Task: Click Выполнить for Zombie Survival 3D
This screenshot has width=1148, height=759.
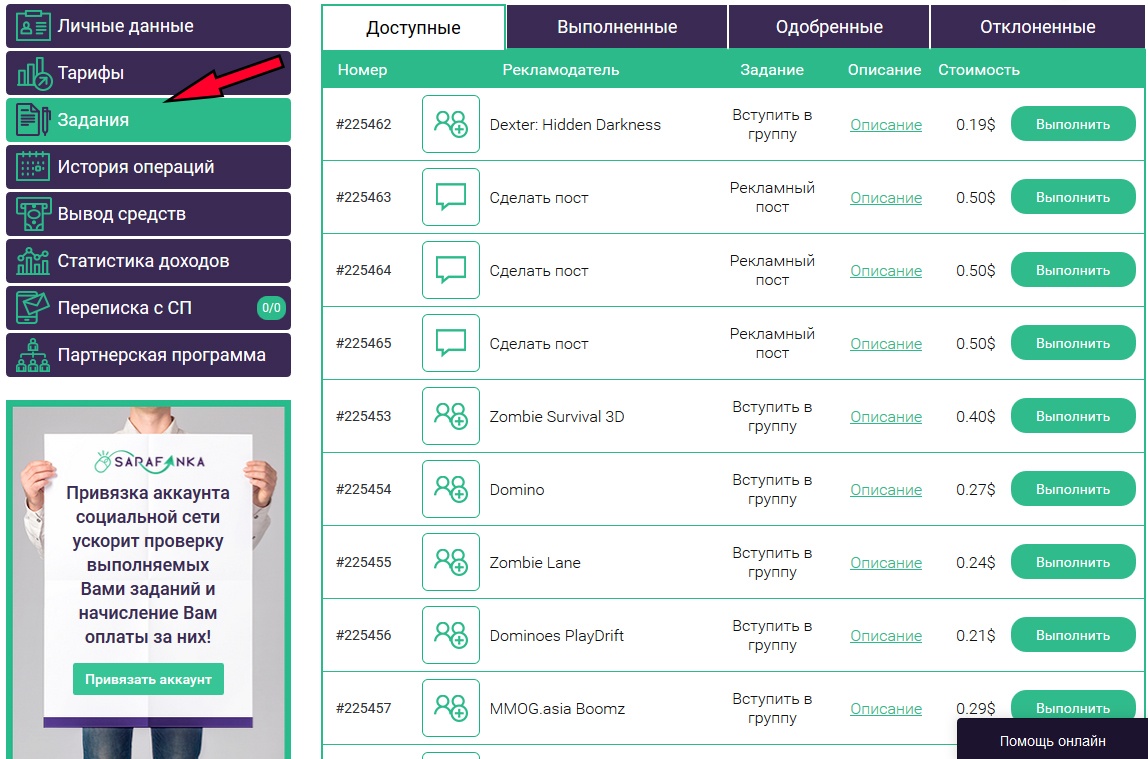Action: 1073,416
